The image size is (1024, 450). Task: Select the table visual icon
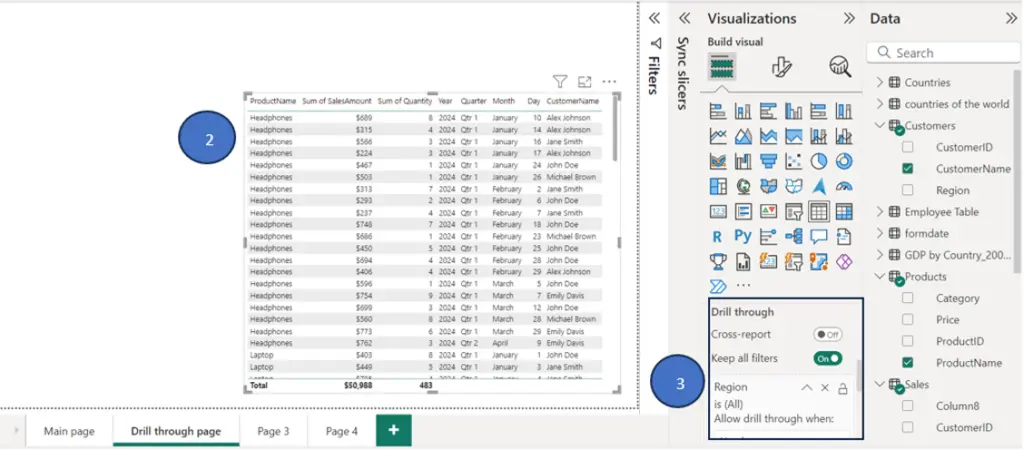[819, 212]
